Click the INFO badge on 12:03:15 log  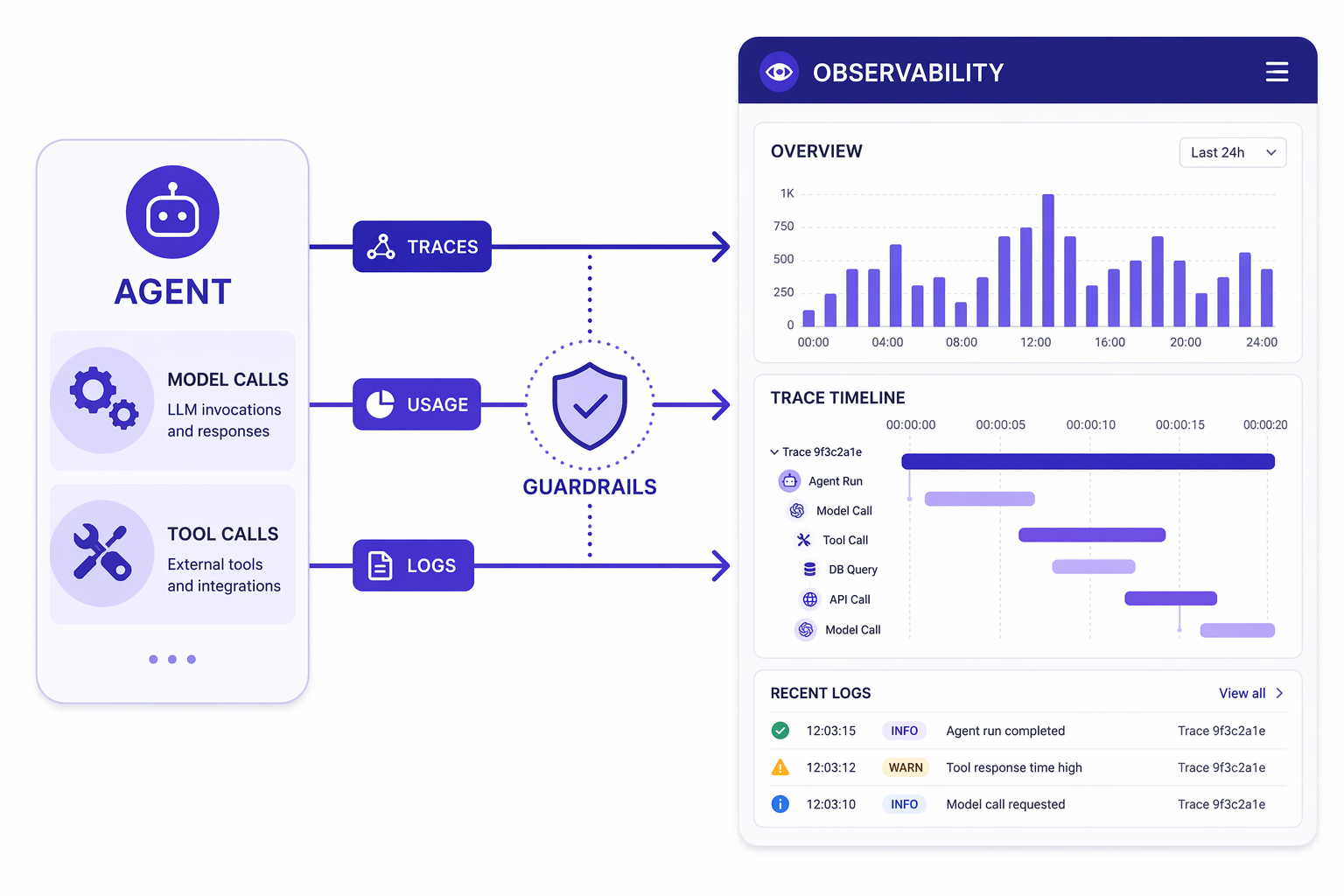point(904,731)
